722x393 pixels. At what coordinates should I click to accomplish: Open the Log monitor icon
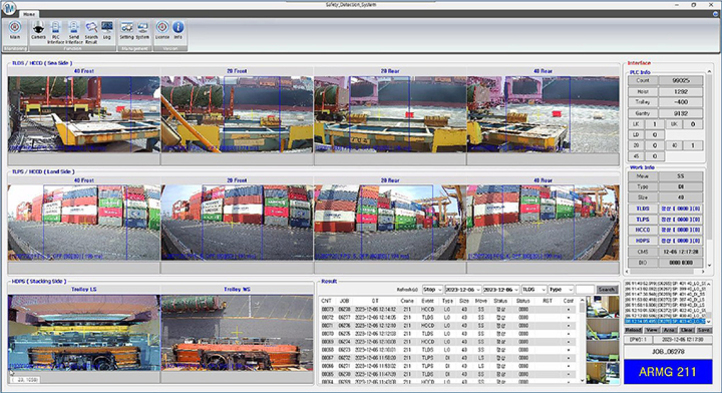pos(107,30)
